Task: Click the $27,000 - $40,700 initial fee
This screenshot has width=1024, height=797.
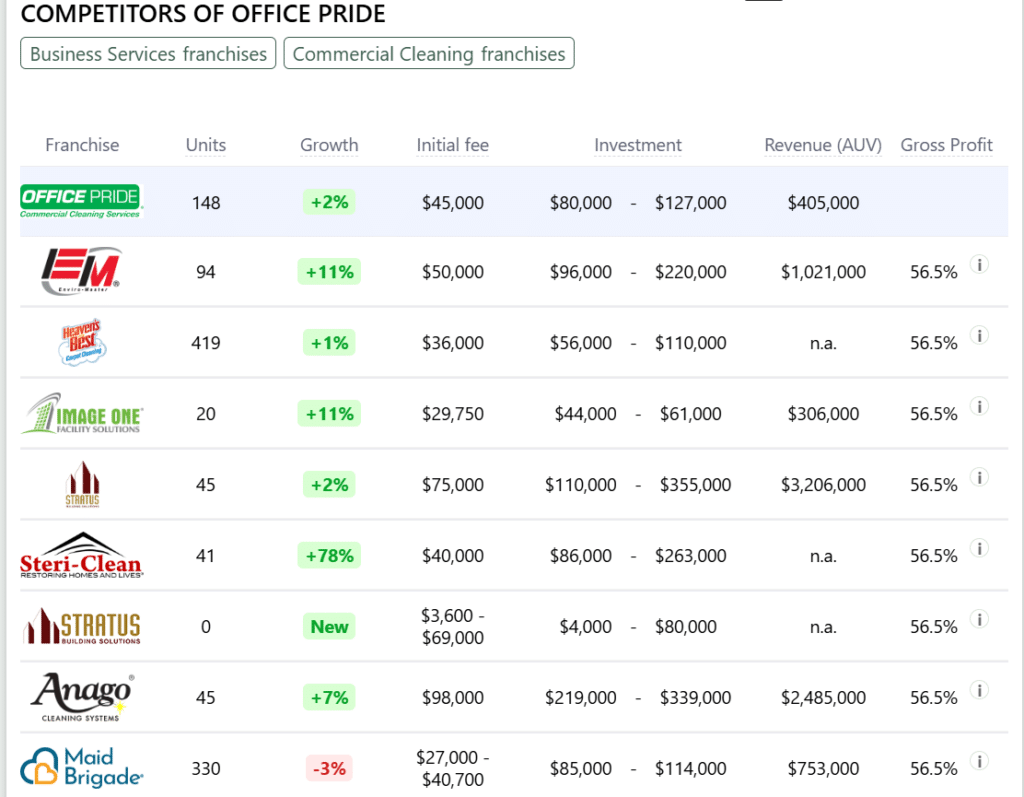Action: pos(453,768)
